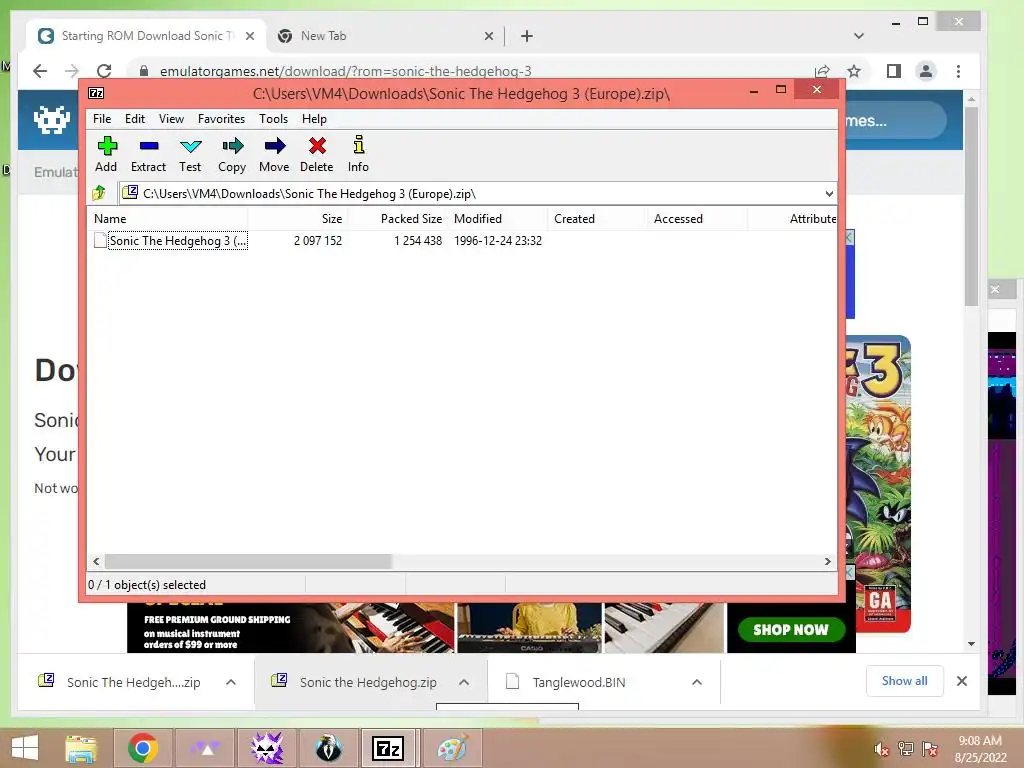This screenshot has width=1024, height=768.
Task: Open the Windows Start button
Action: [25, 748]
